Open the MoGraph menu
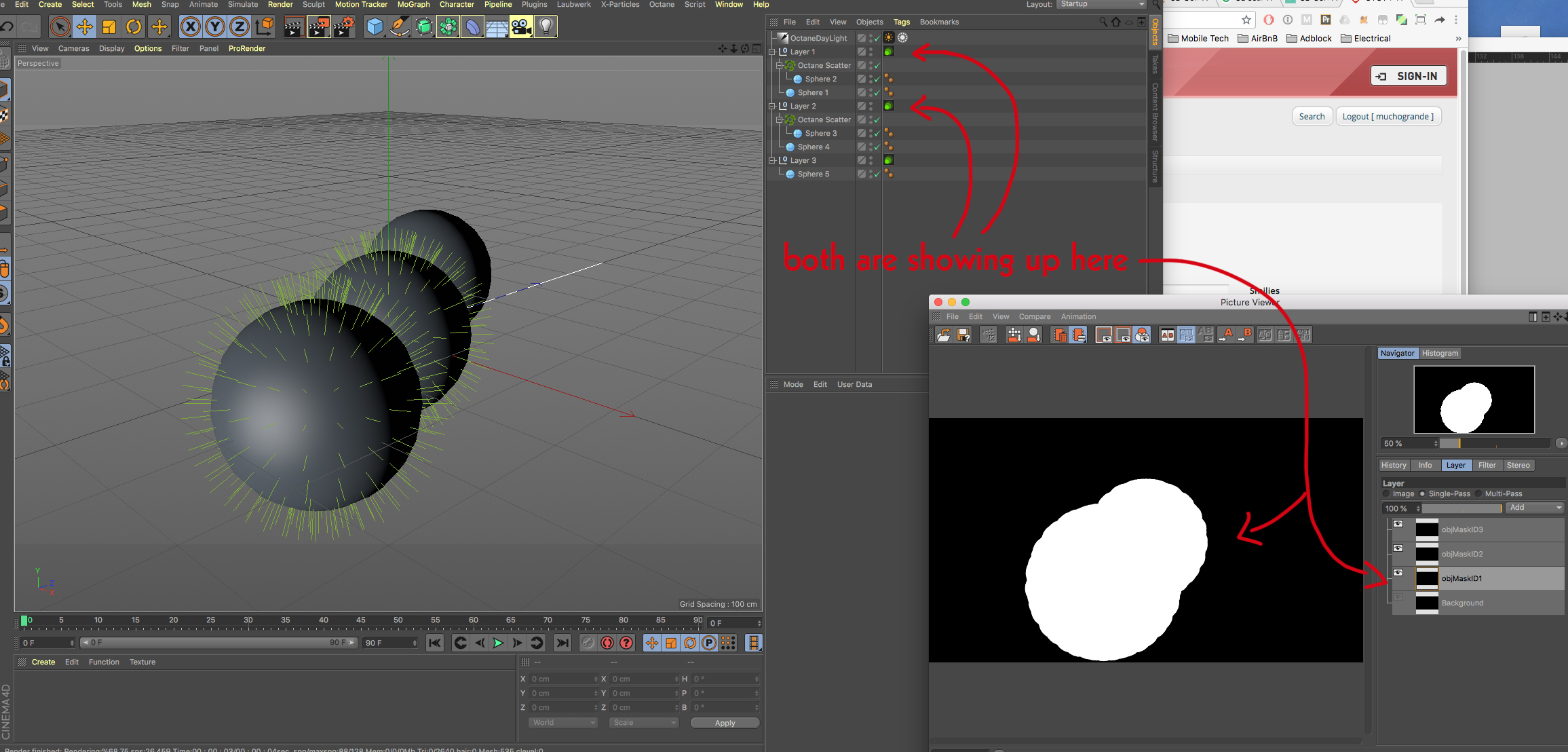Image resolution: width=1568 pixels, height=752 pixels. coord(413,5)
